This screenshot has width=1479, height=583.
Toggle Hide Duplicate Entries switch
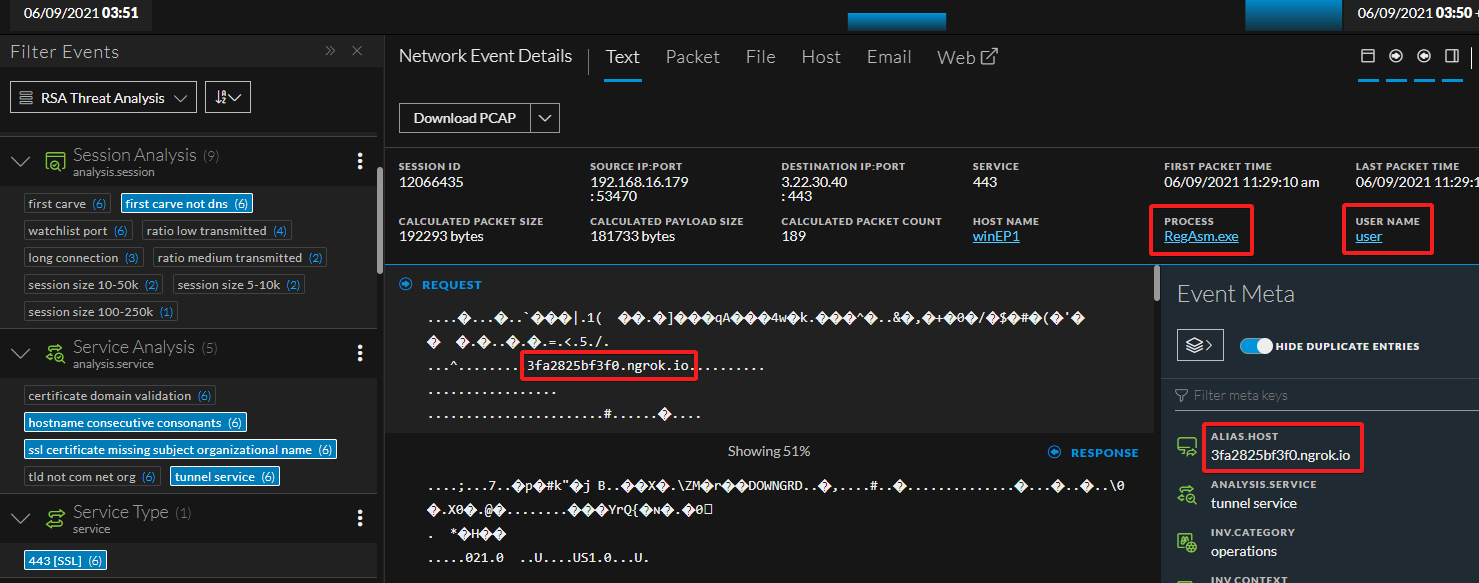coord(1256,346)
